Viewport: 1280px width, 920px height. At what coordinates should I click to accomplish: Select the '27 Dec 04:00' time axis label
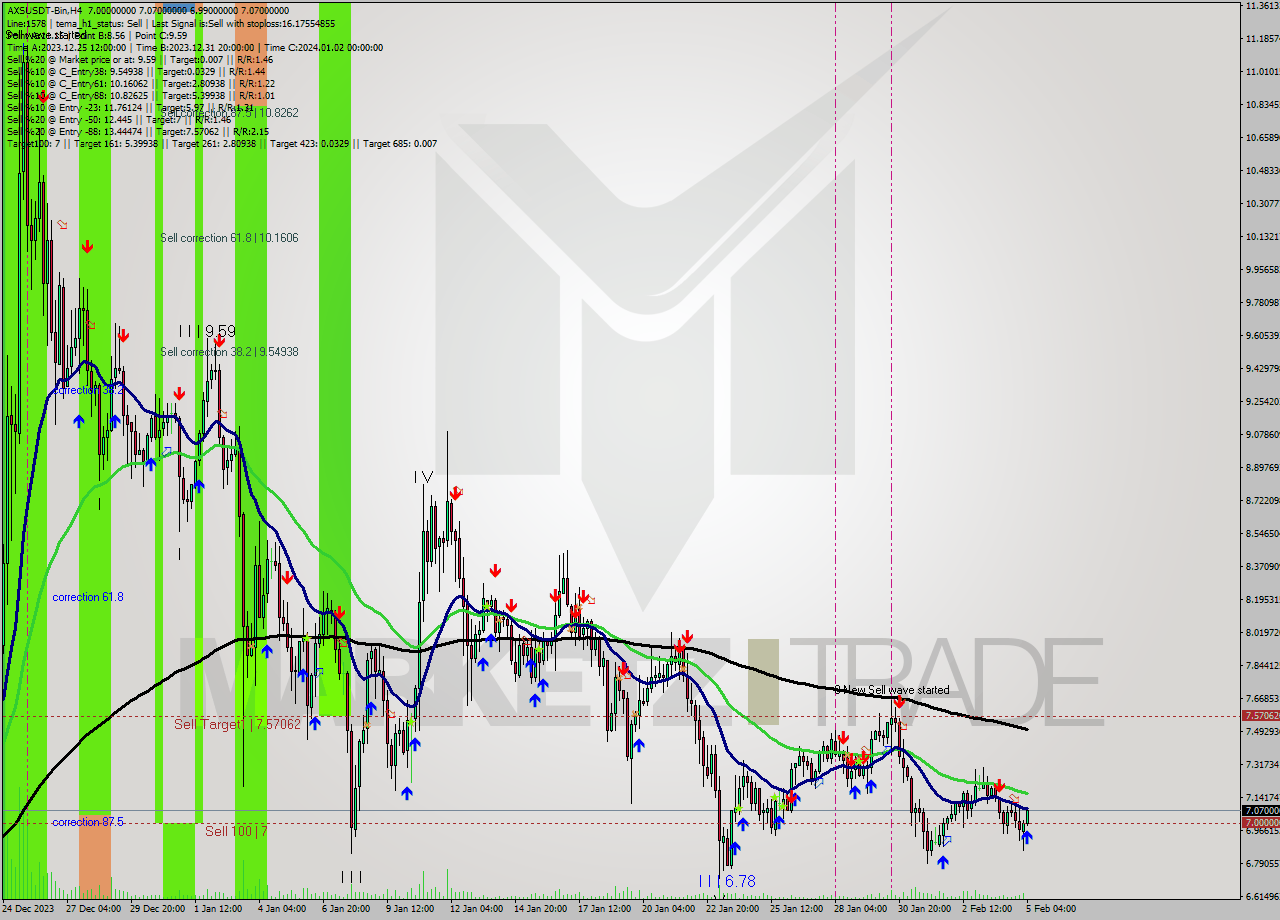(x=94, y=909)
